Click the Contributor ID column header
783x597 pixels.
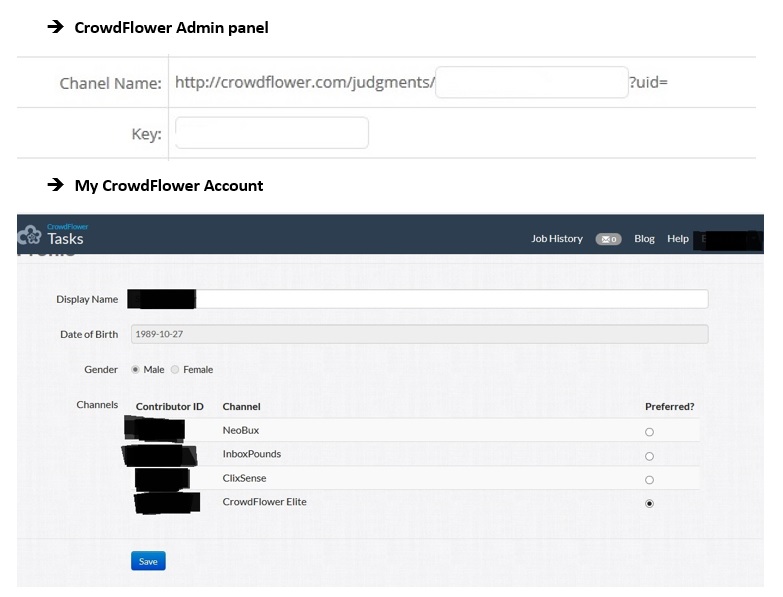(170, 406)
